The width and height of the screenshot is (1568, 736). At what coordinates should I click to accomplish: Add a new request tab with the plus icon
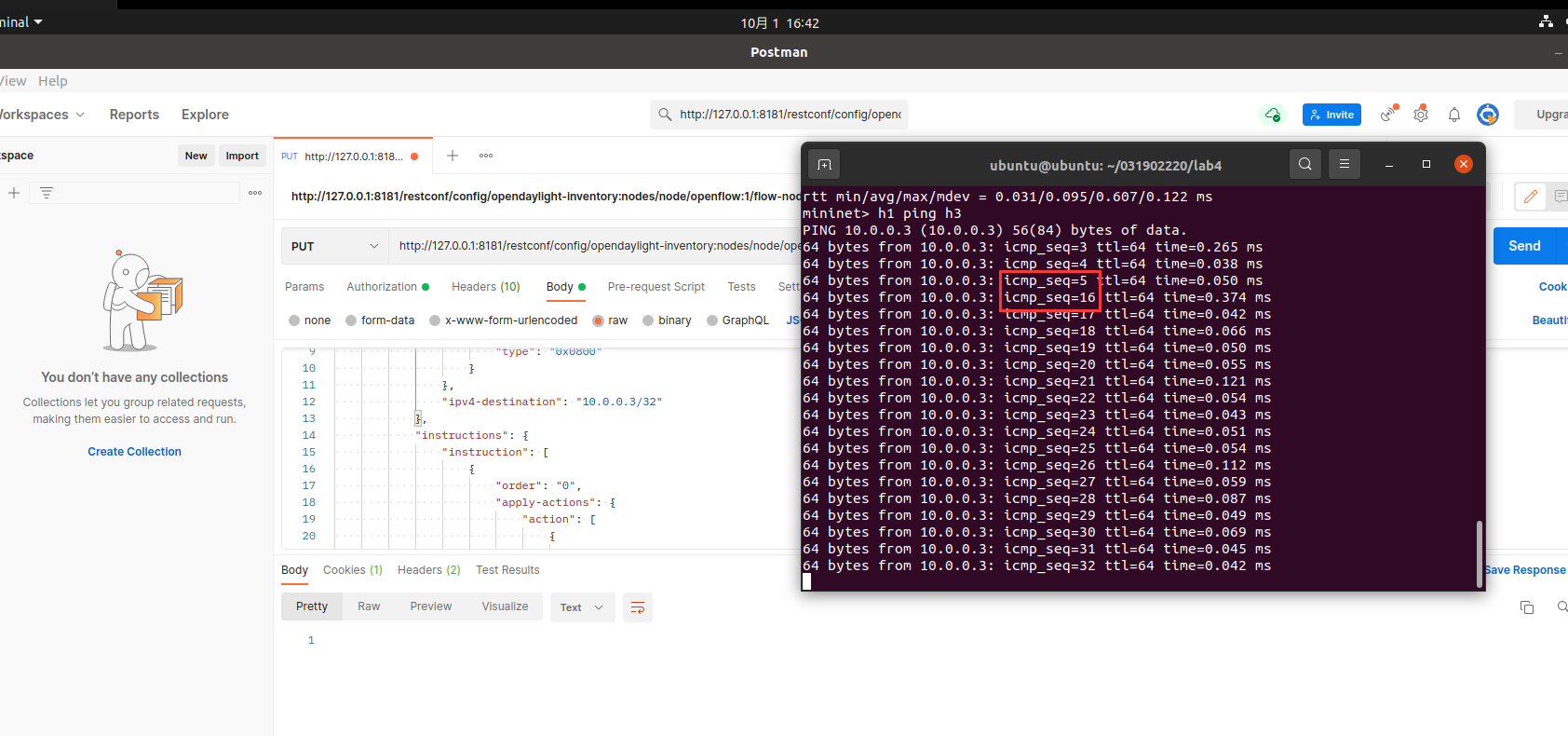[x=453, y=156]
